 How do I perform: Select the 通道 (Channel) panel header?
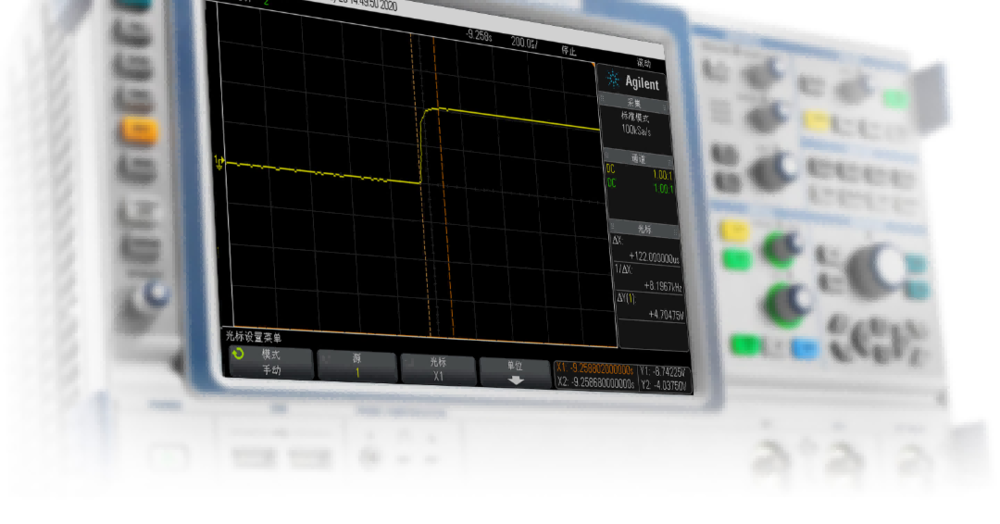click(x=637, y=159)
